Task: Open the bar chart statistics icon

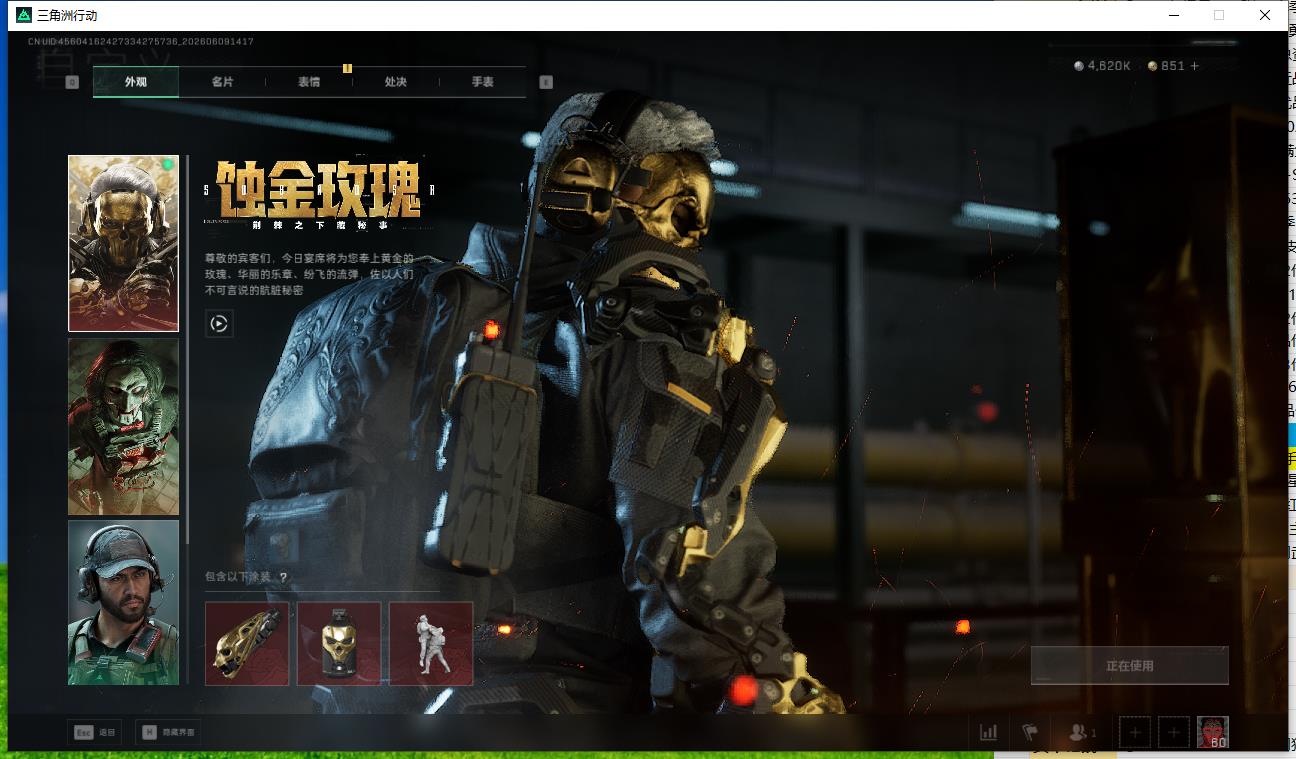Action: click(x=988, y=732)
